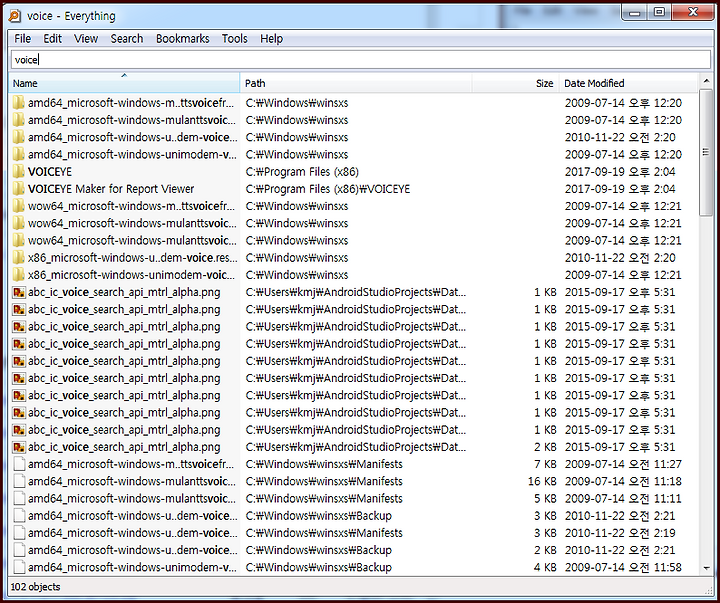Click the Everything app icon in the title bar
Screen dimensions: 720x603
[x=14, y=16]
